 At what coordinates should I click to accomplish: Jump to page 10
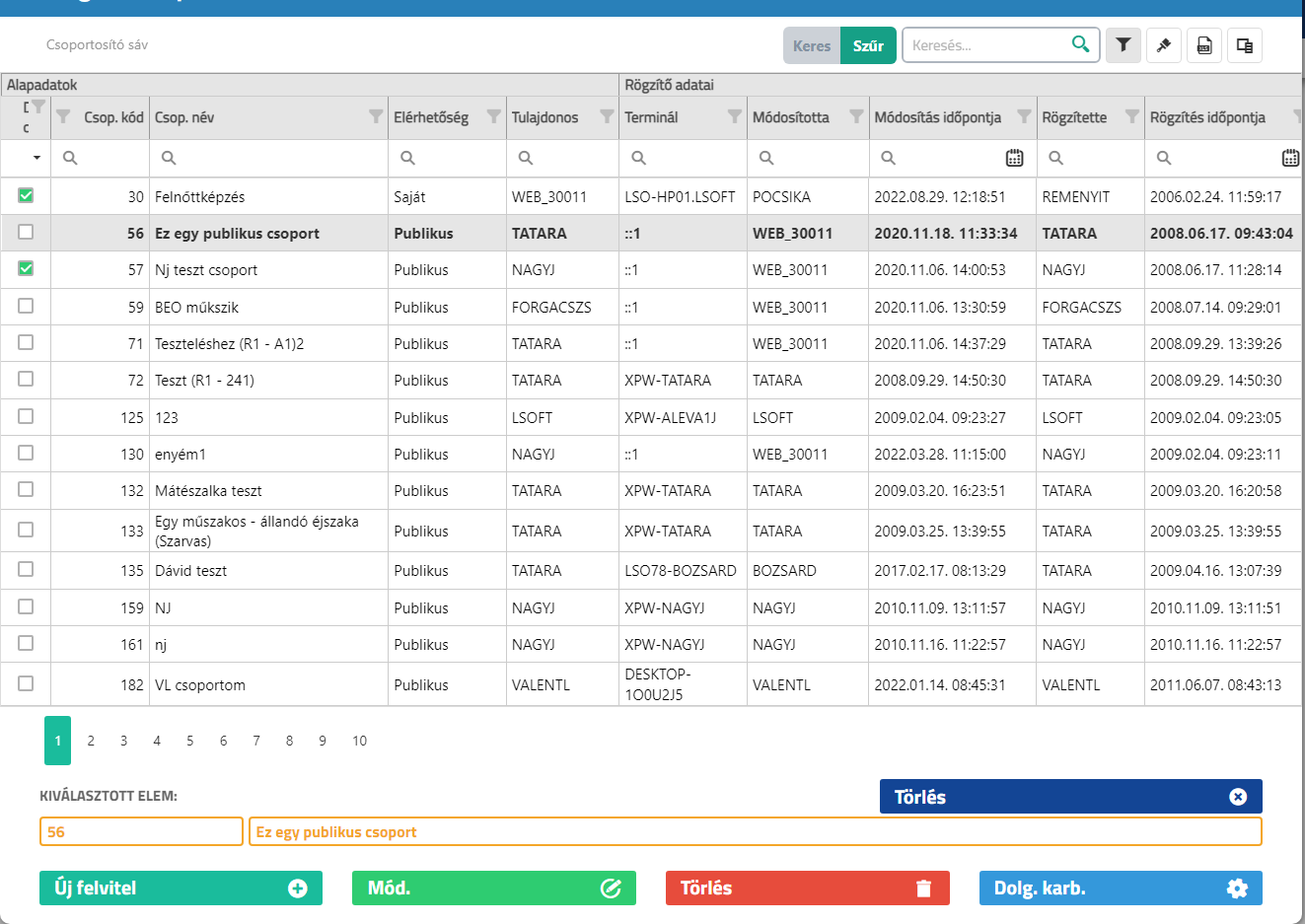pos(359,741)
